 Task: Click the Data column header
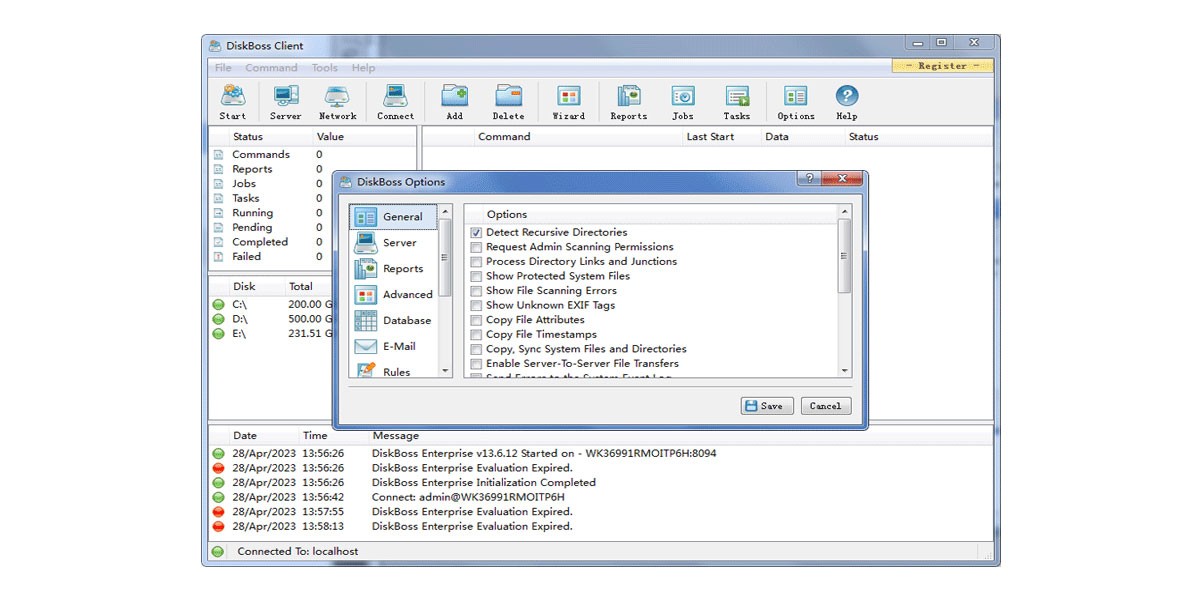777,137
